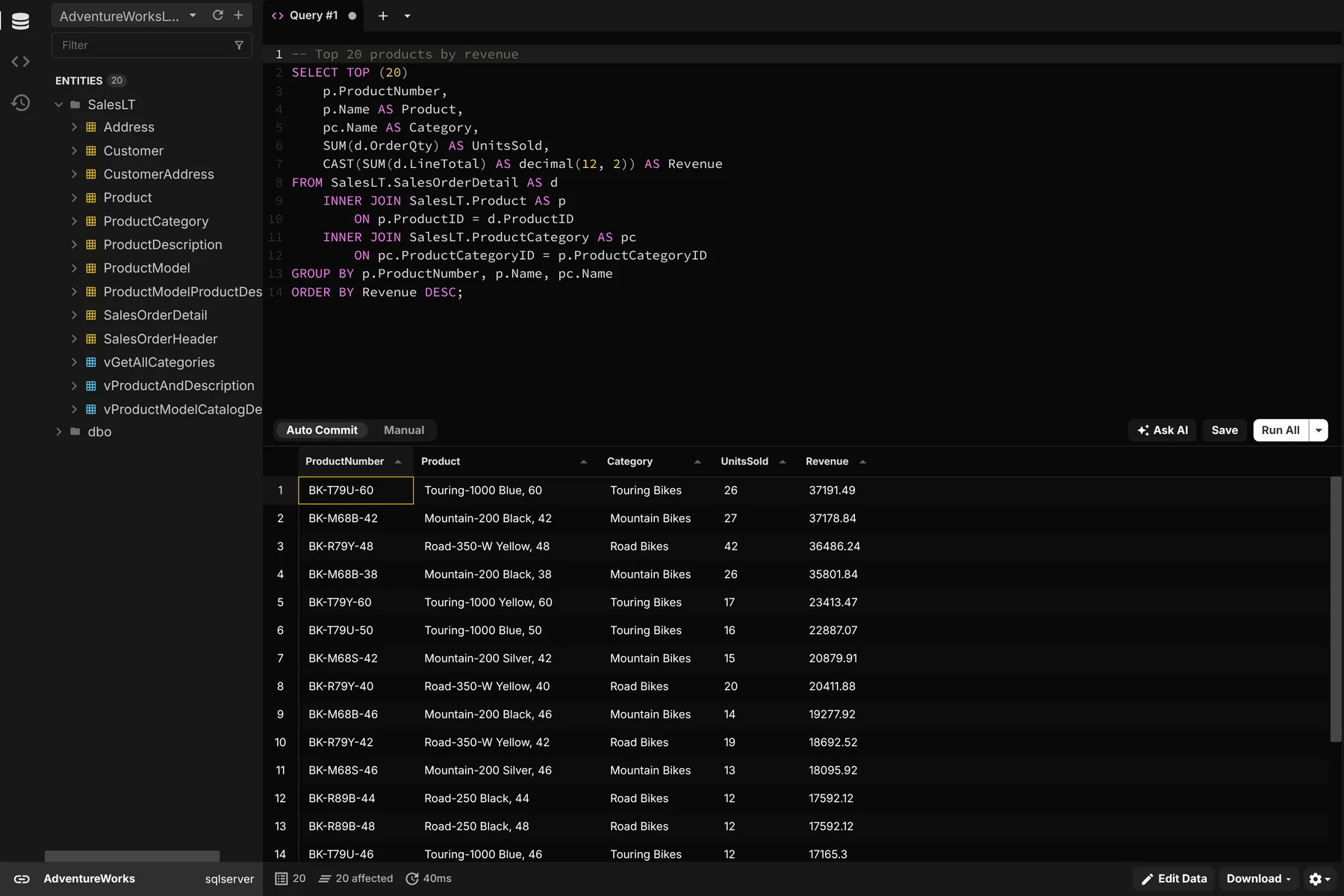Click the plus icon beside the refresh button

[x=238, y=15]
